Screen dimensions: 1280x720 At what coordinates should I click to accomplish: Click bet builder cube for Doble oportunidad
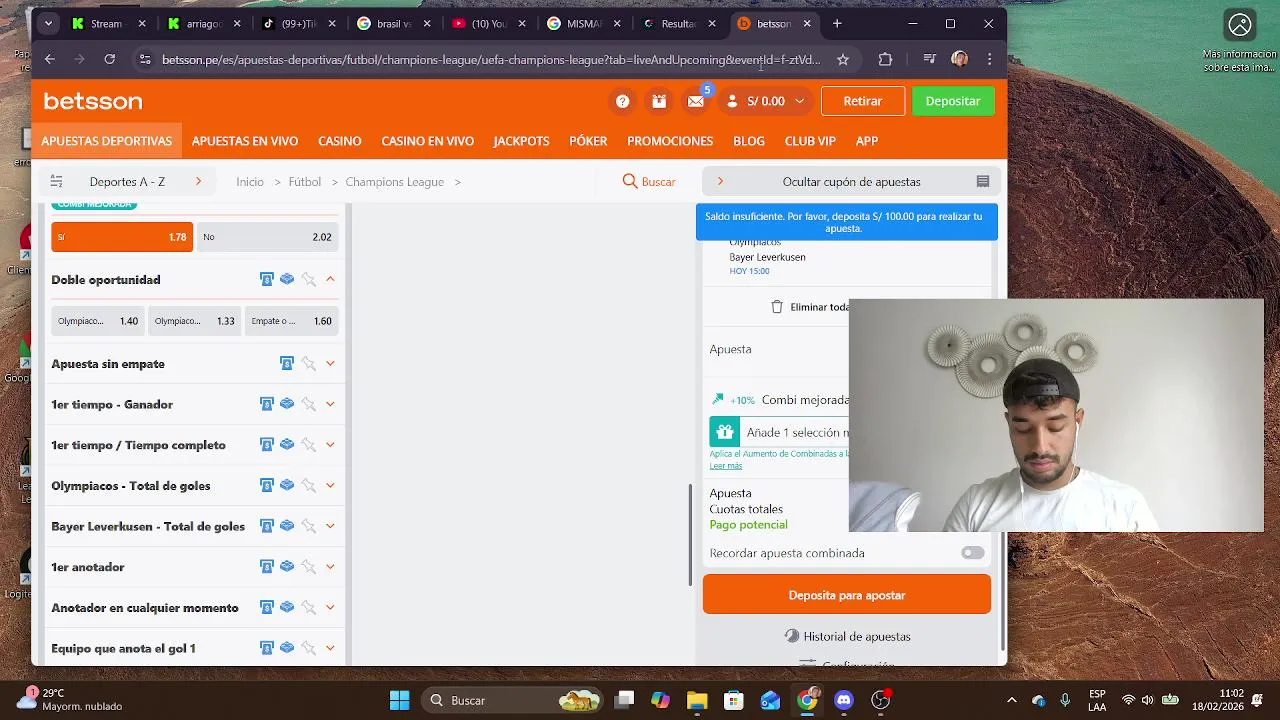[x=287, y=280]
